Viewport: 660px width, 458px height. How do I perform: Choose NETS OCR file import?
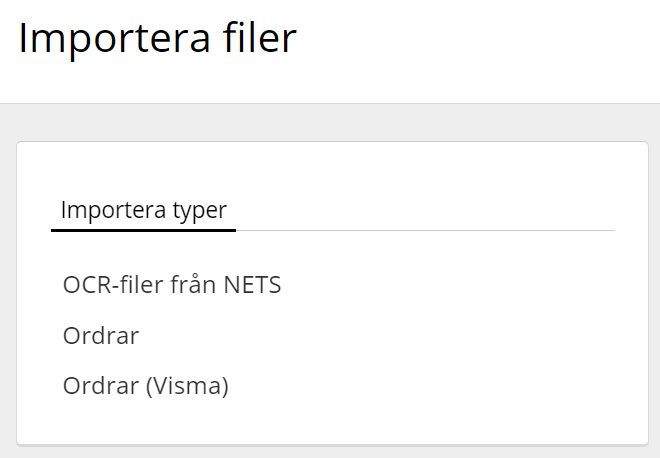(x=171, y=285)
